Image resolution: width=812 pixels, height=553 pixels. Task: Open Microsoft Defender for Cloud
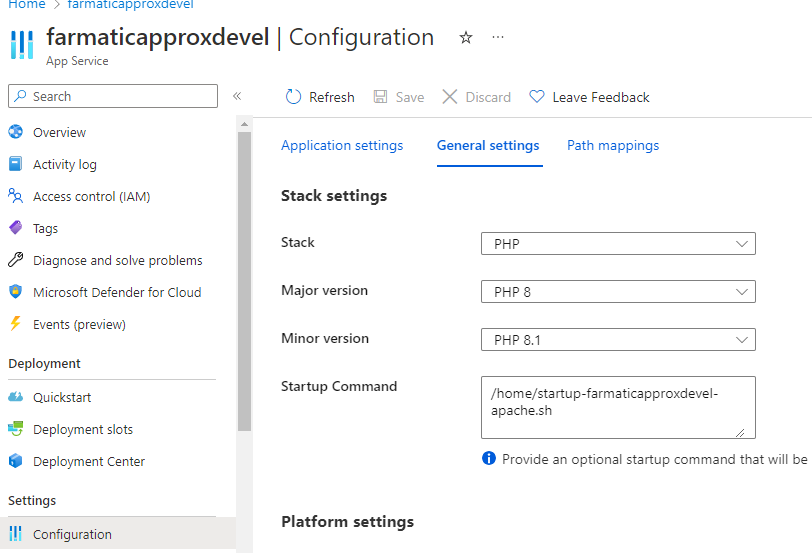click(117, 293)
